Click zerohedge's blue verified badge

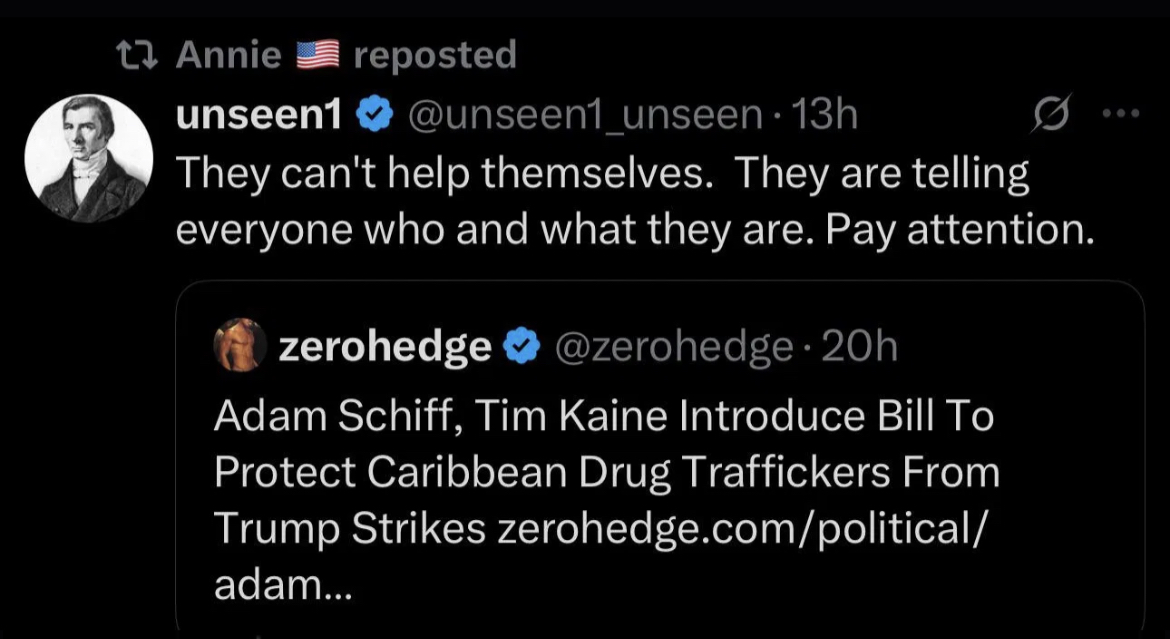[x=518, y=347]
